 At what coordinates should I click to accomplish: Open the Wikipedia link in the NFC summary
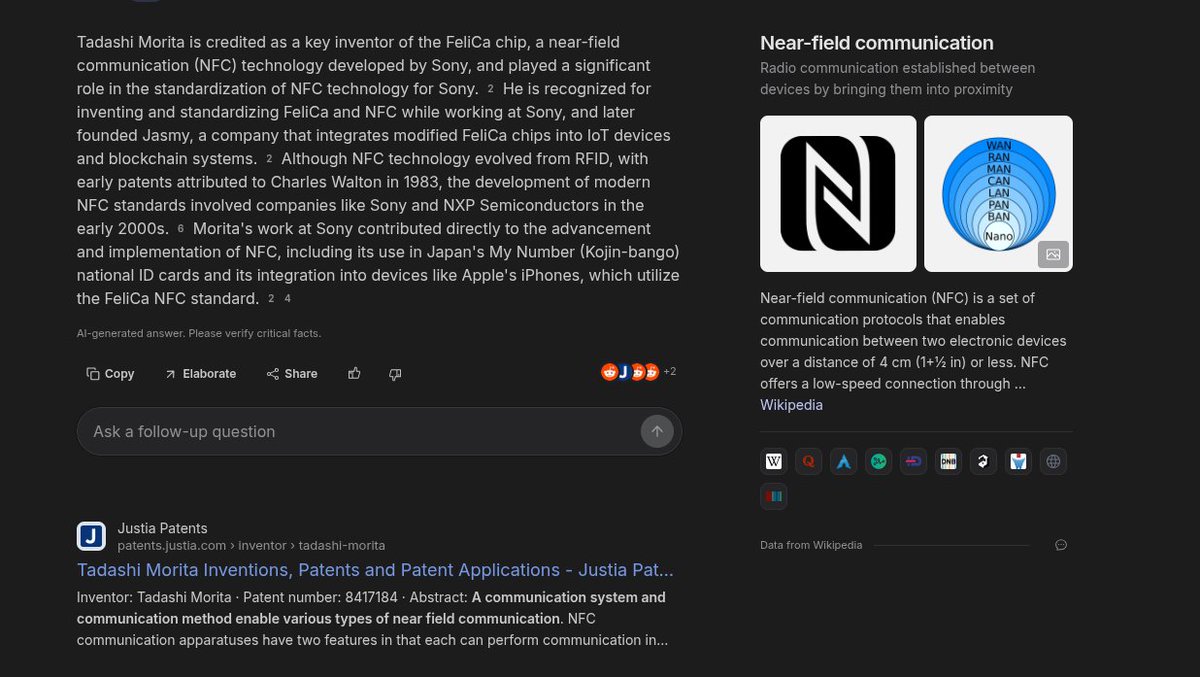(x=791, y=405)
